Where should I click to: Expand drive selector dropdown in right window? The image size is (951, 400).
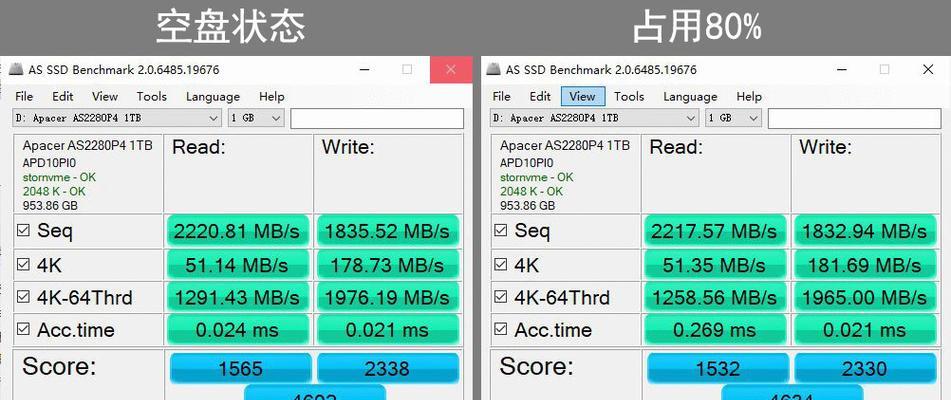tap(691, 118)
